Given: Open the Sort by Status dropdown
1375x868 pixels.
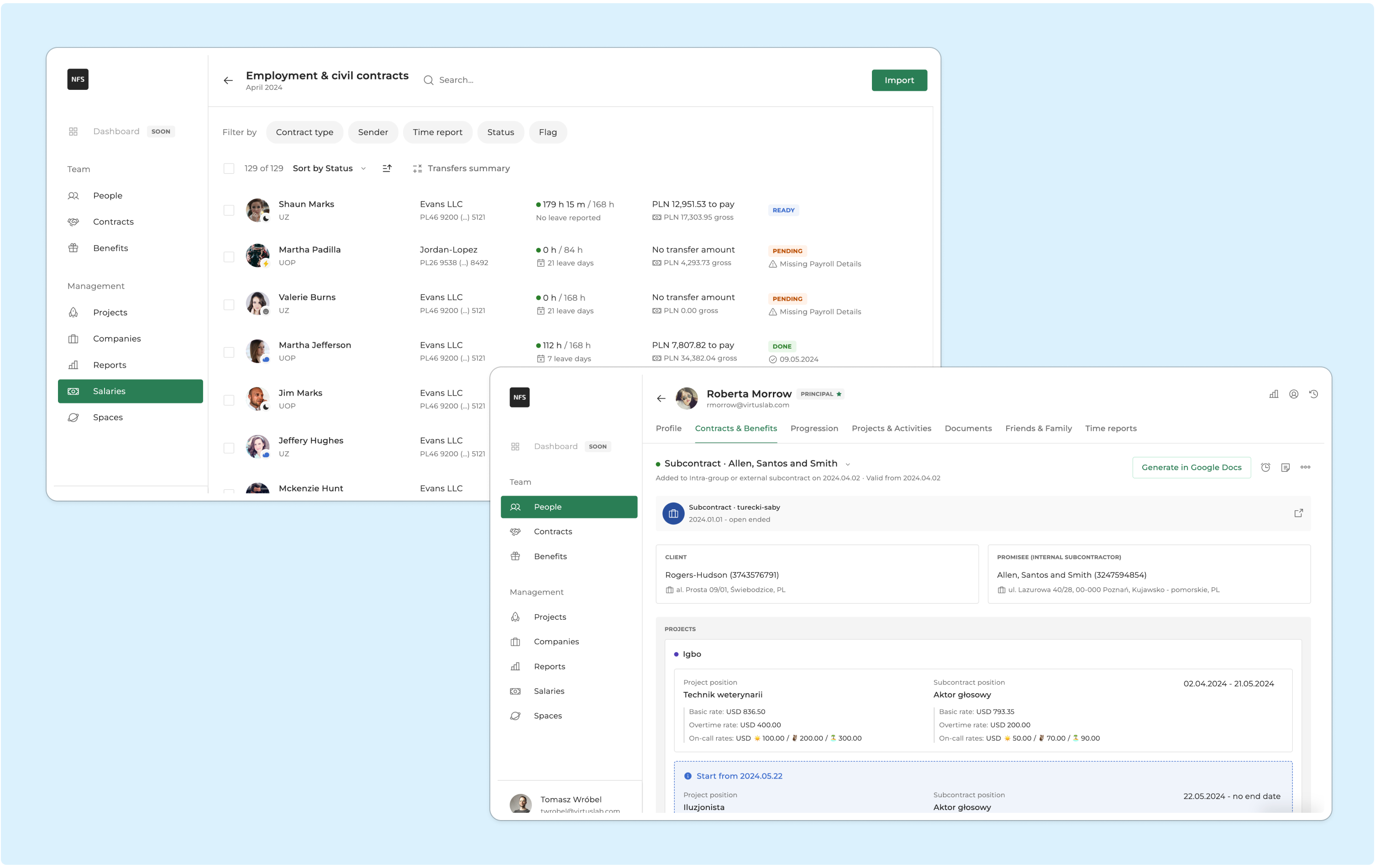Looking at the screenshot, I should [x=329, y=168].
